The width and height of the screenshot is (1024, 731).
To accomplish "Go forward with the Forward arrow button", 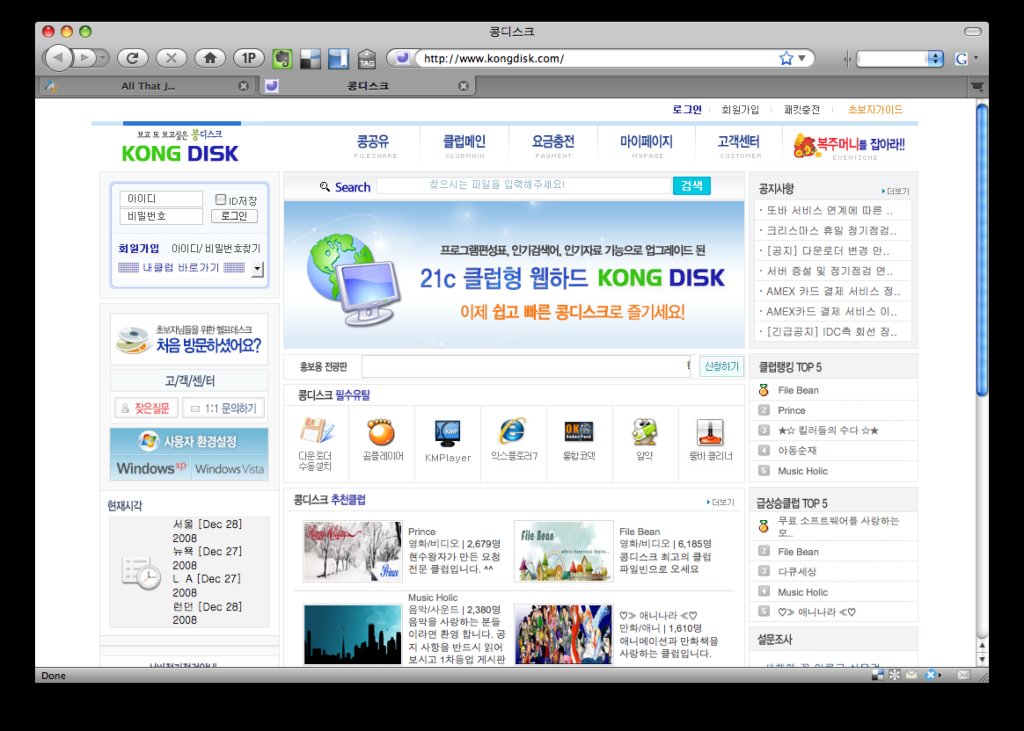I will (x=84, y=58).
